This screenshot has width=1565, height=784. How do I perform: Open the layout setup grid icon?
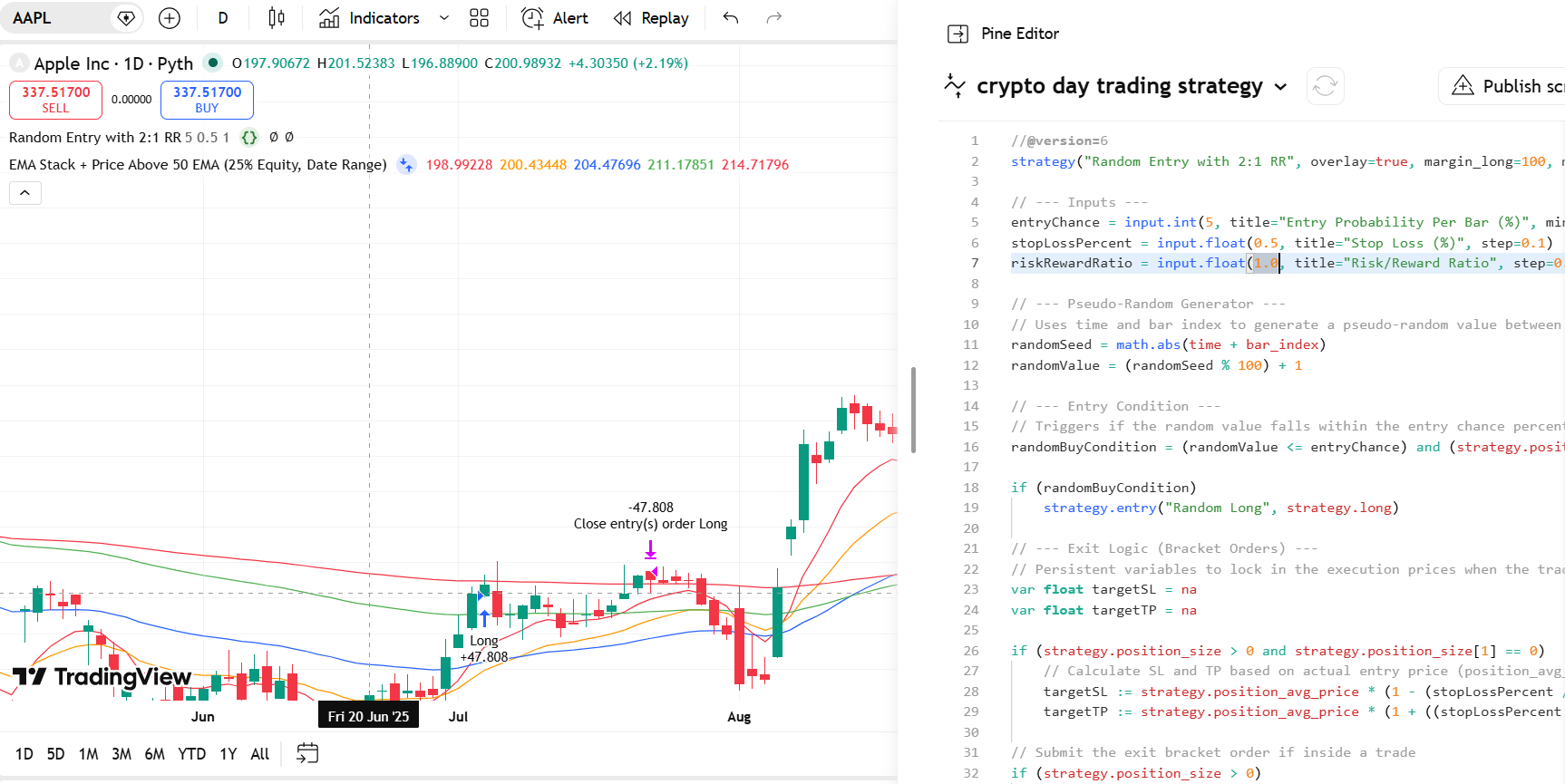[480, 18]
